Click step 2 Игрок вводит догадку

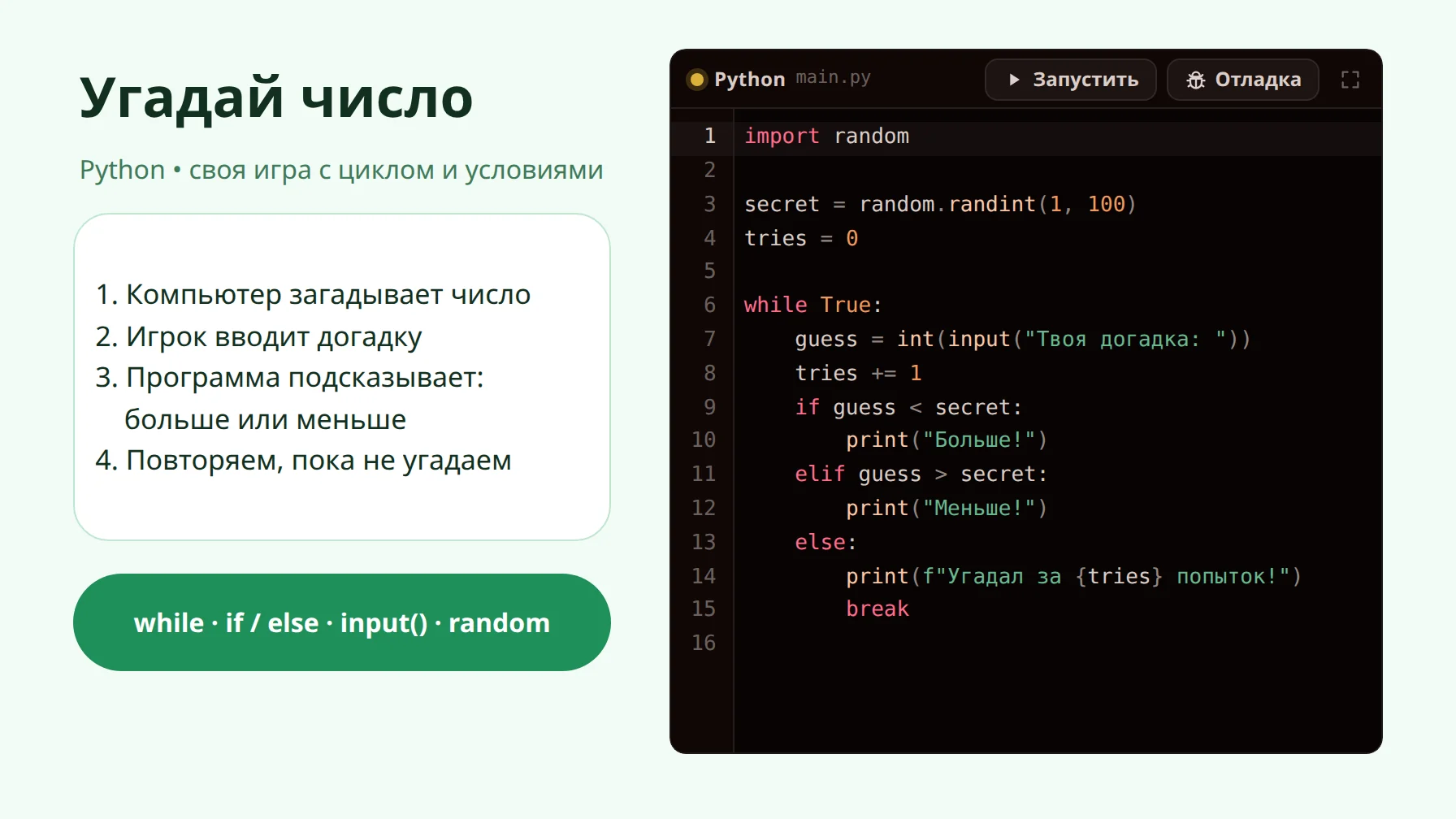pos(258,336)
